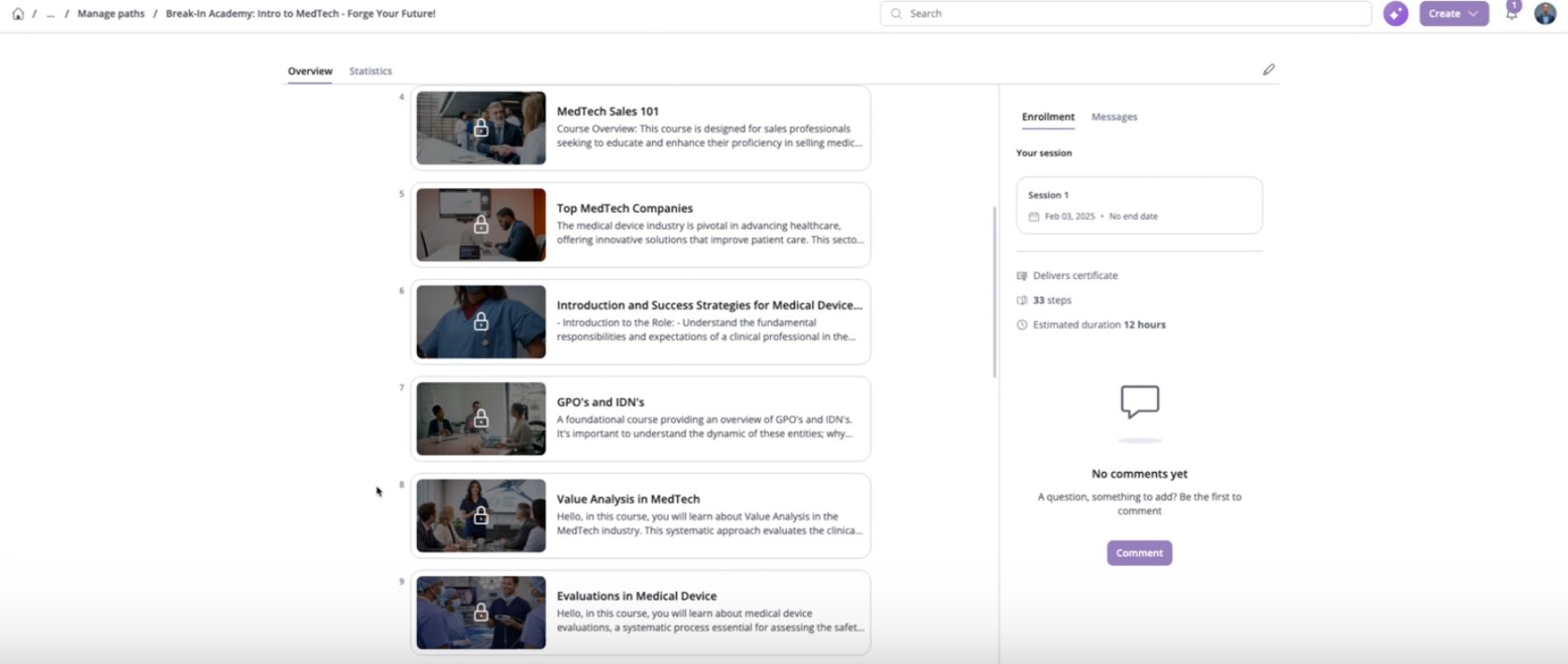The height and width of the screenshot is (664, 1568).
Task: Select the Enrollment tab
Action: point(1047,117)
